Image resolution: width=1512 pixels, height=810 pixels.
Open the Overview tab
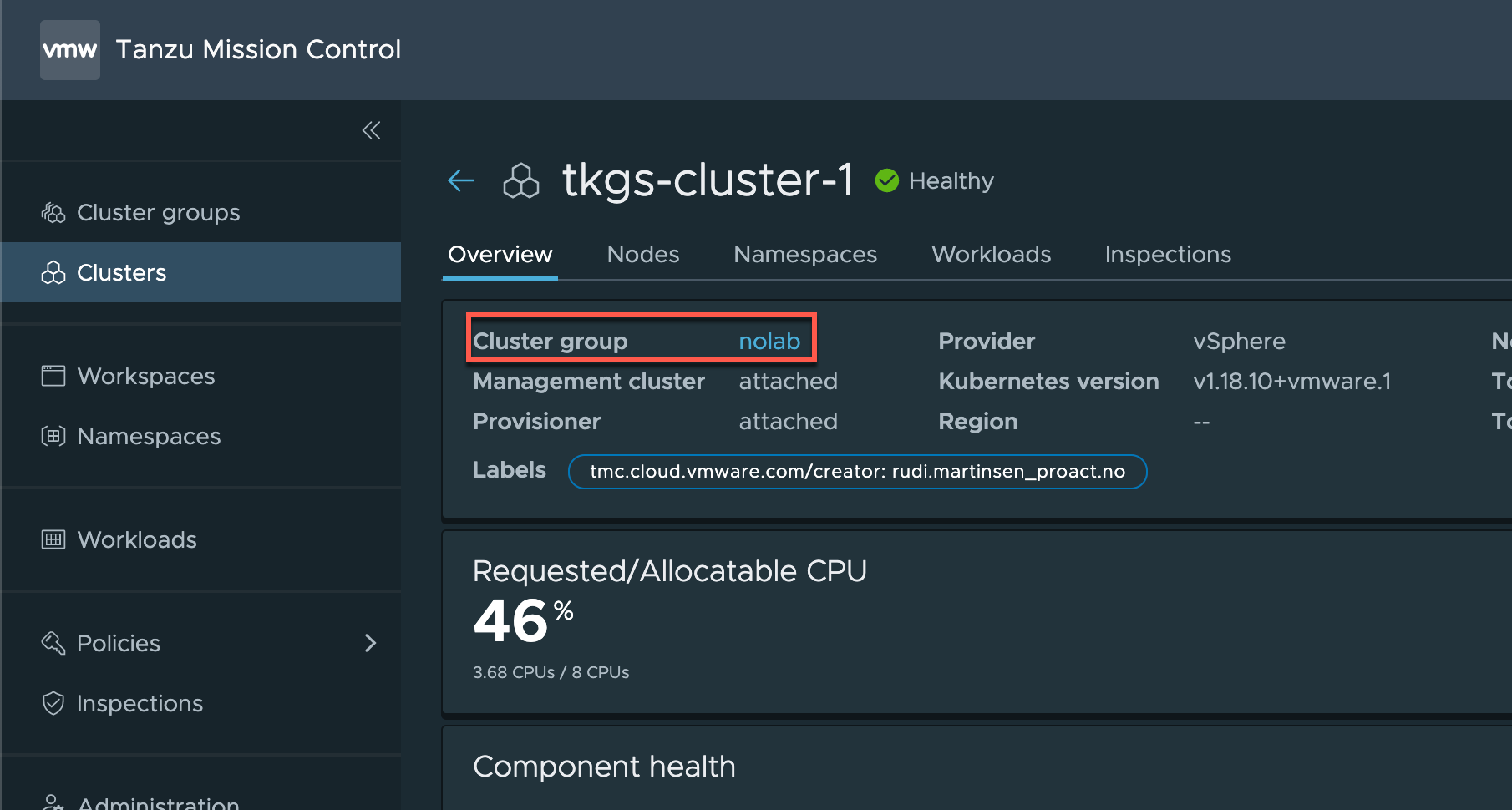click(x=500, y=254)
